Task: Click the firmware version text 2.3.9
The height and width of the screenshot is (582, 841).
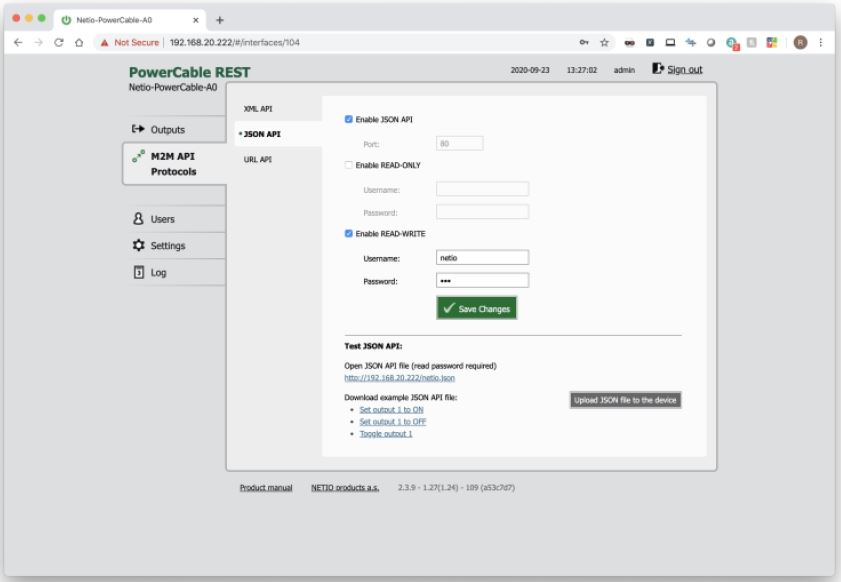Action: pyautogui.click(x=456, y=488)
